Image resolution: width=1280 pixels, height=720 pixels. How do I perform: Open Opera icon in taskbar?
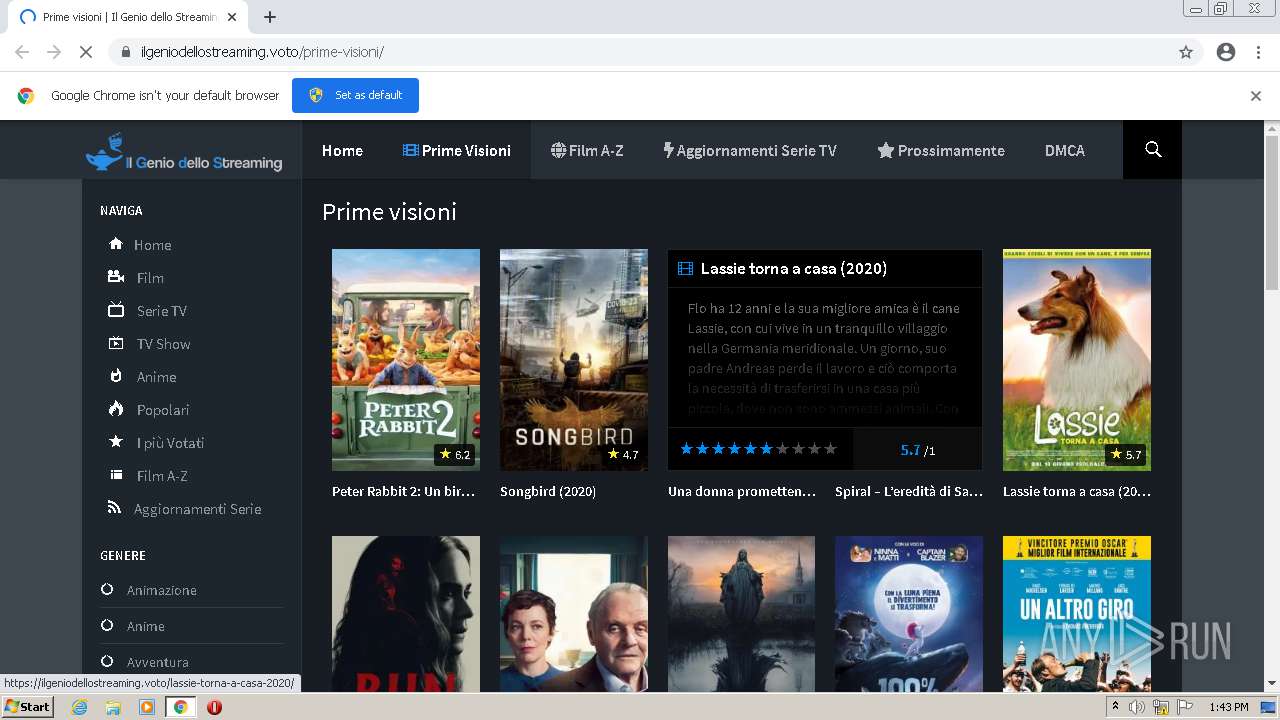(x=214, y=707)
